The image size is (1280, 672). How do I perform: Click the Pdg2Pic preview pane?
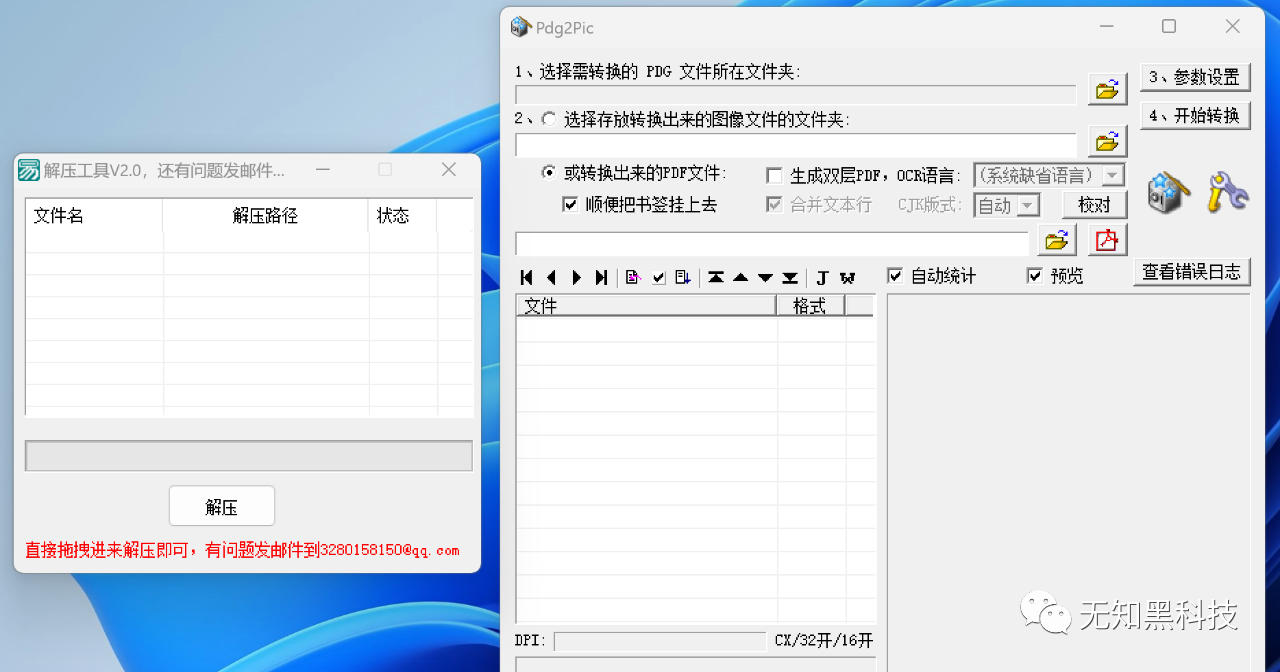click(1069, 482)
